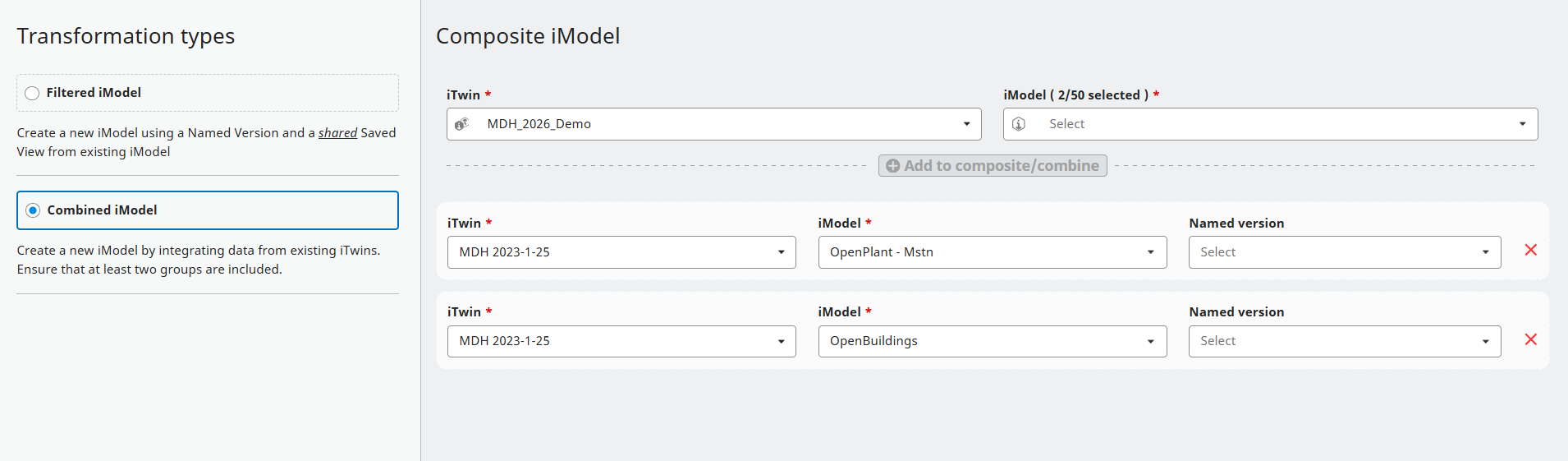Click the plus icon on Add to composite
The image size is (1568, 461).
tap(893, 166)
